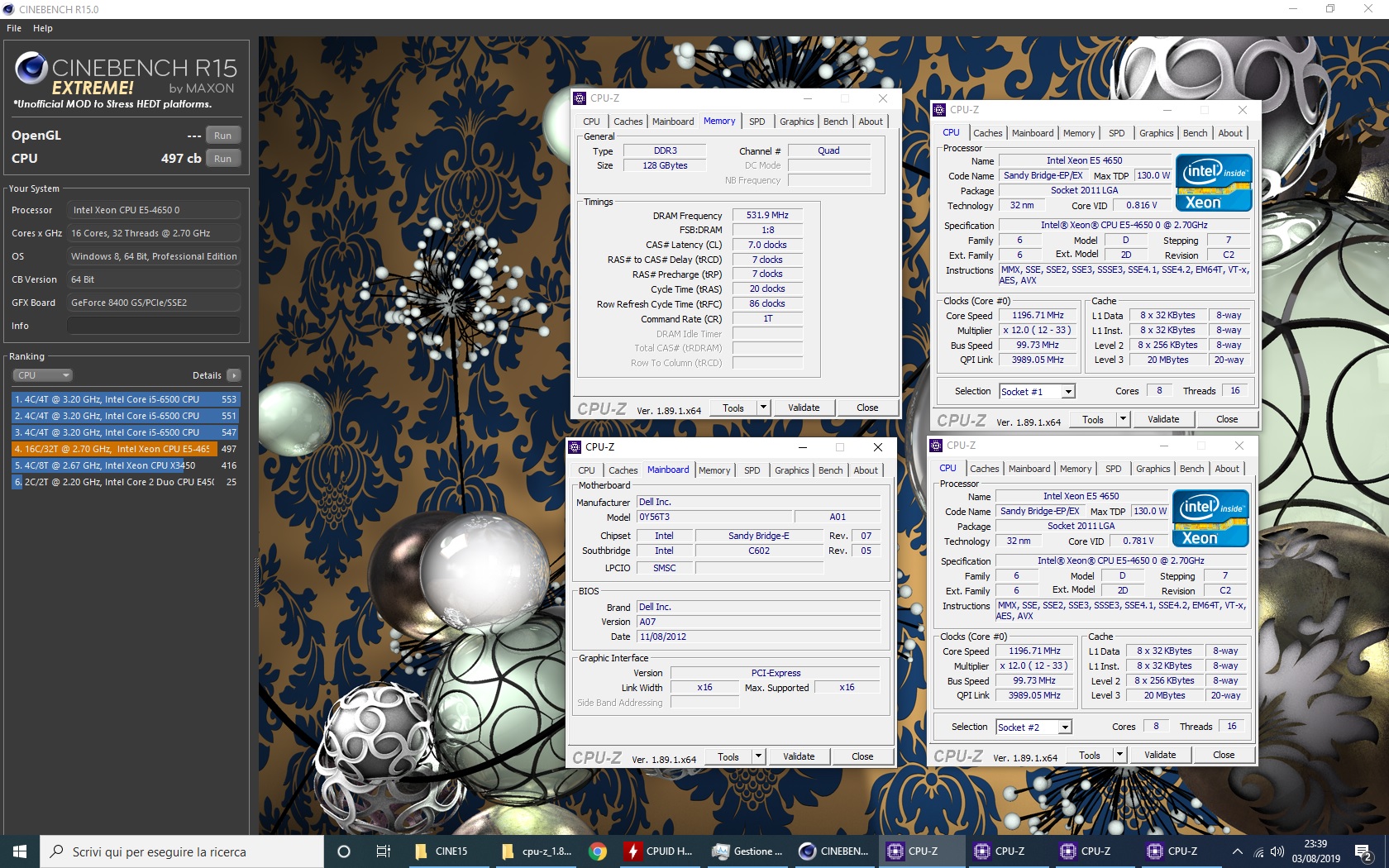The width and height of the screenshot is (1389, 868).
Task: Run the OpenGL benchmark
Action: pyautogui.click(x=222, y=136)
